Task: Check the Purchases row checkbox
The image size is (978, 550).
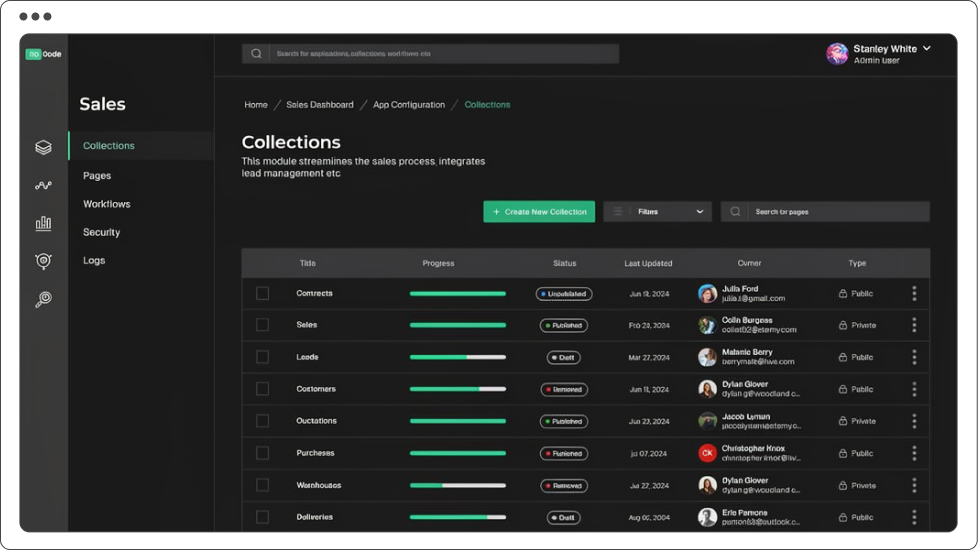Action: coord(263,453)
